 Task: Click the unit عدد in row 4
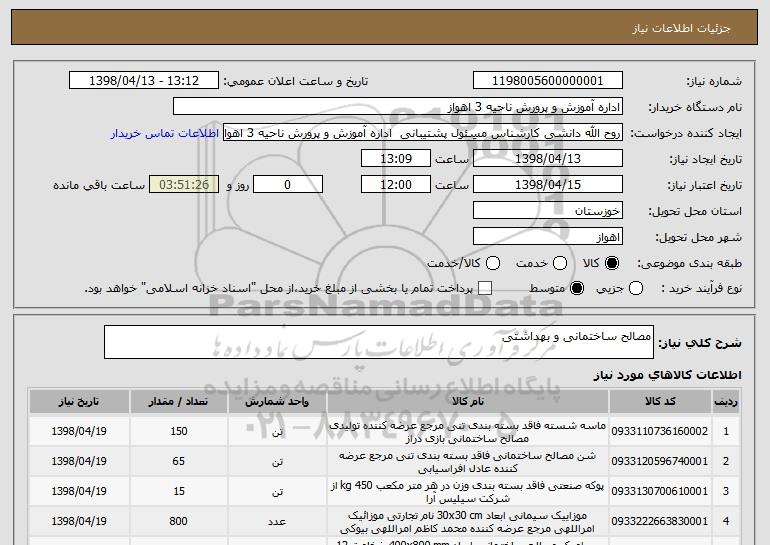coord(277,522)
